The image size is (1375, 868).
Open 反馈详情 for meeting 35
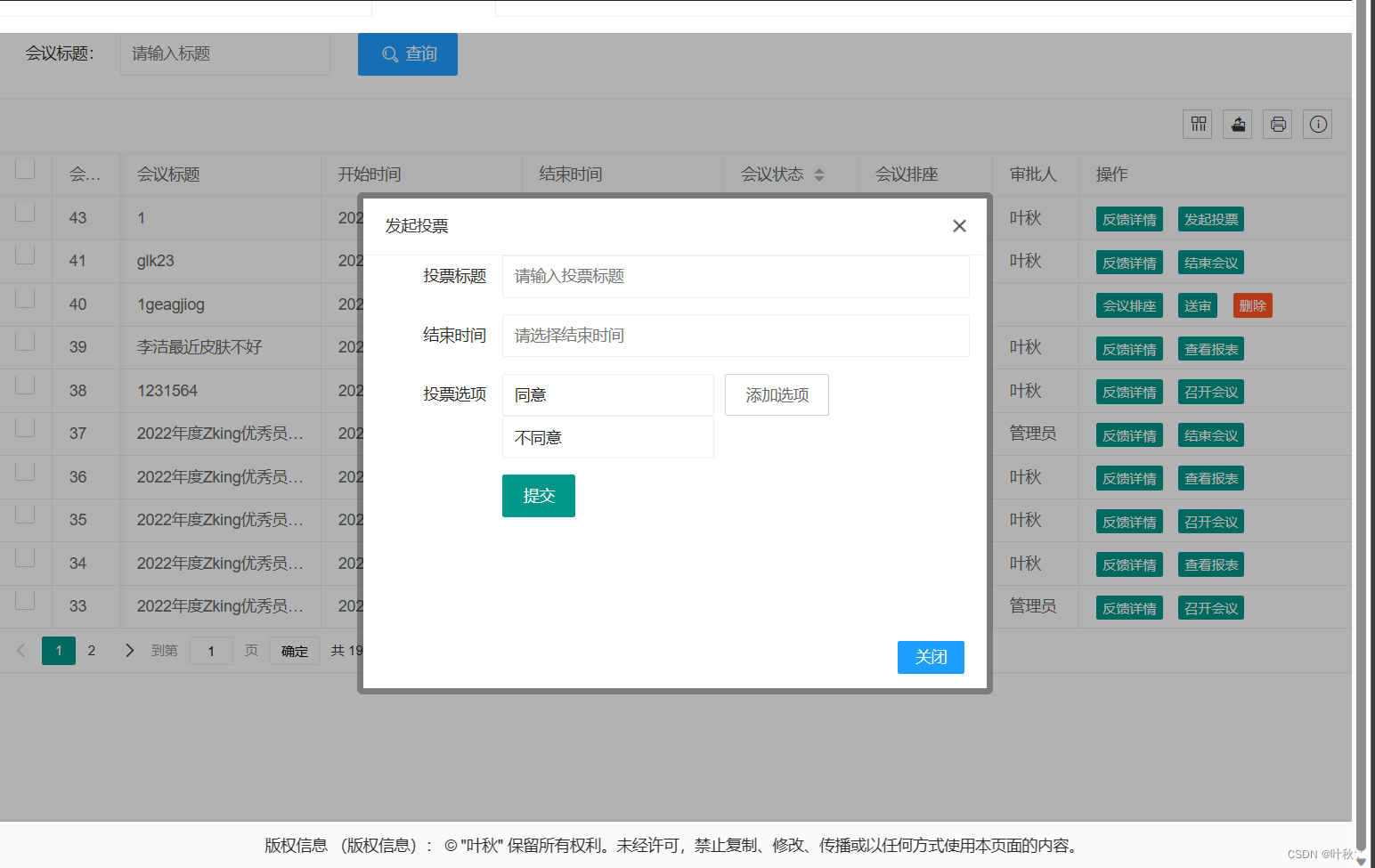pyautogui.click(x=1129, y=522)
